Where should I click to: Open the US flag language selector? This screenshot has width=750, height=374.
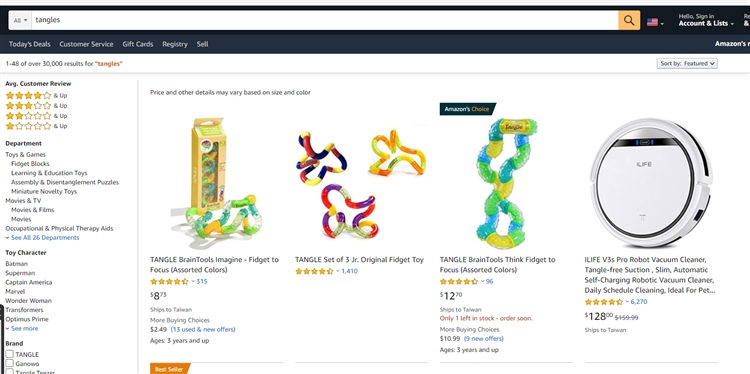[x=655, y=22]
